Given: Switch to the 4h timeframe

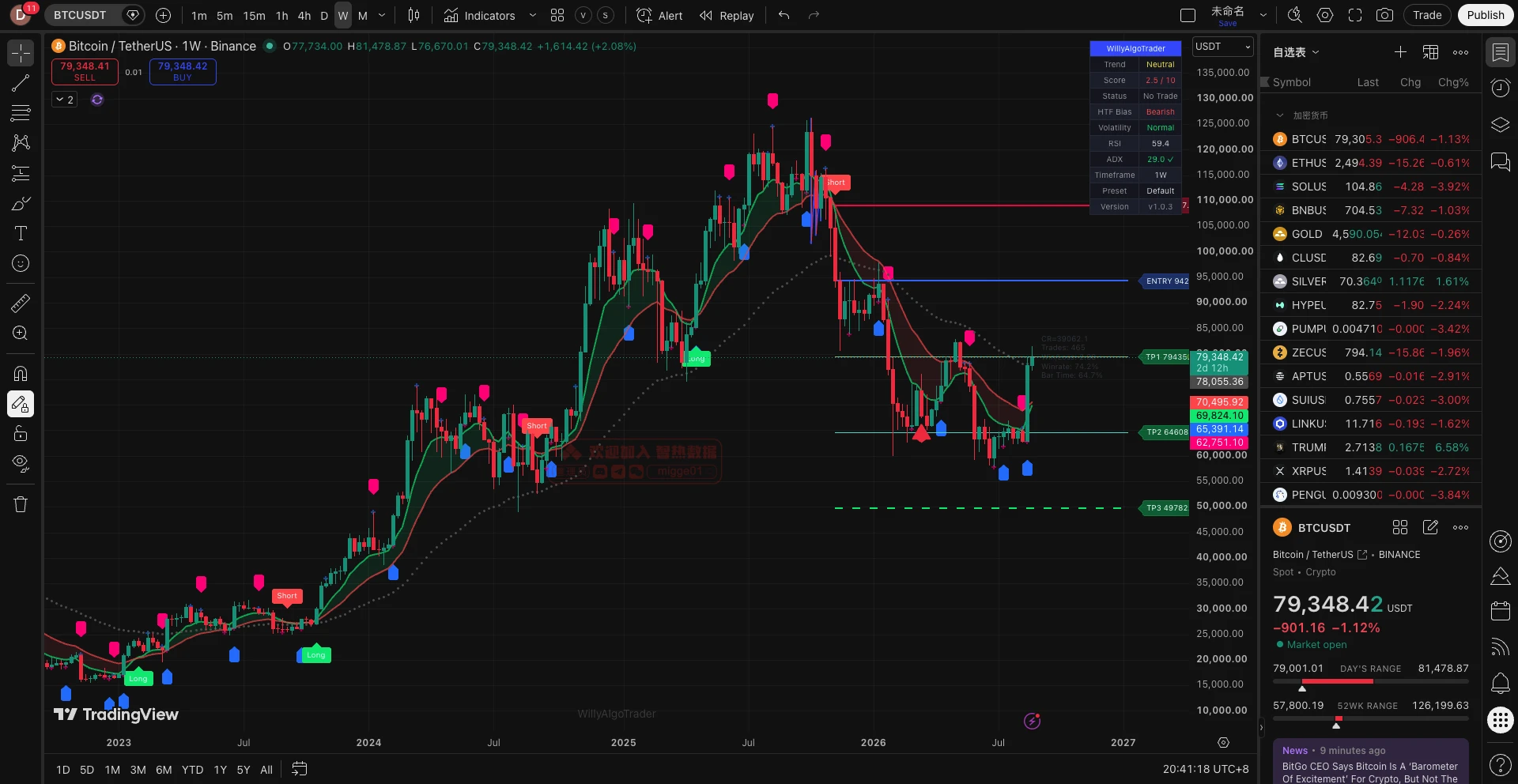Looking at the screenshot, I should point(304,15).
